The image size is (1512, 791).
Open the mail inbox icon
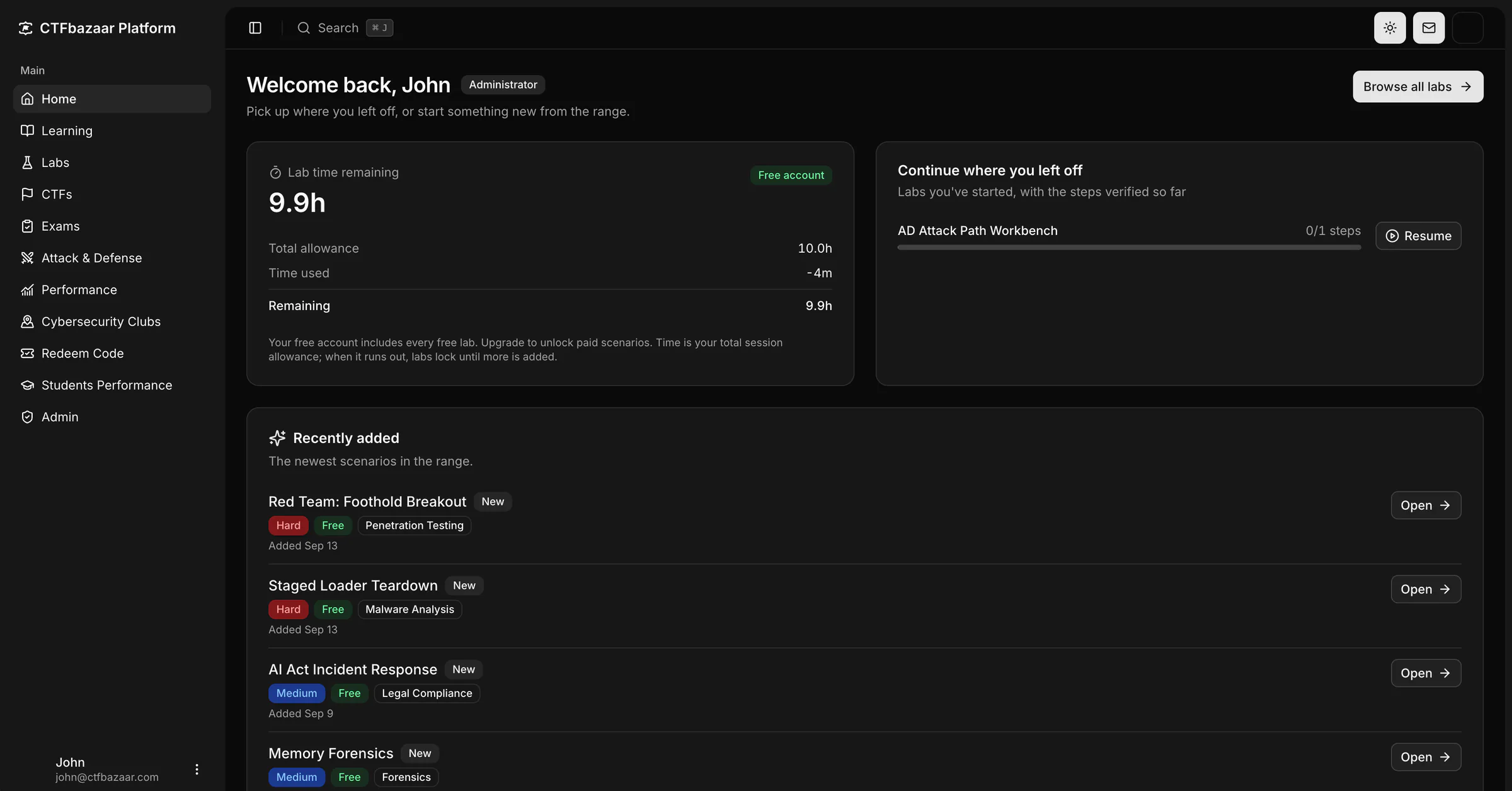(x=1429, y=28)
